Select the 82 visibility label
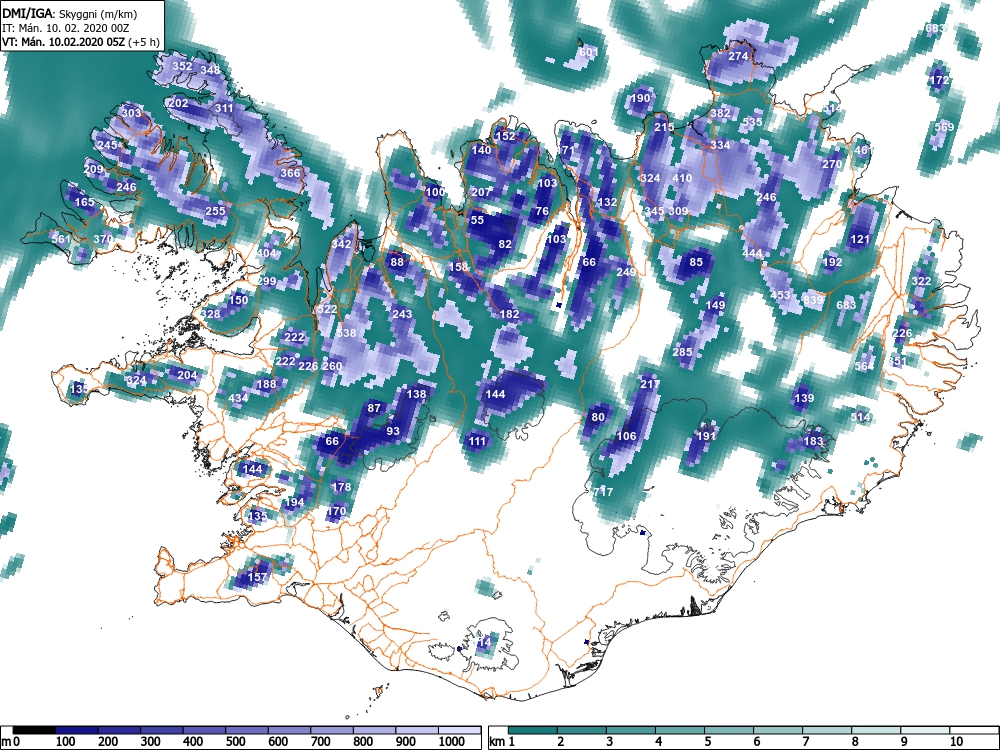This screenshot has height=750, width=1000. (x=505, y=244)
